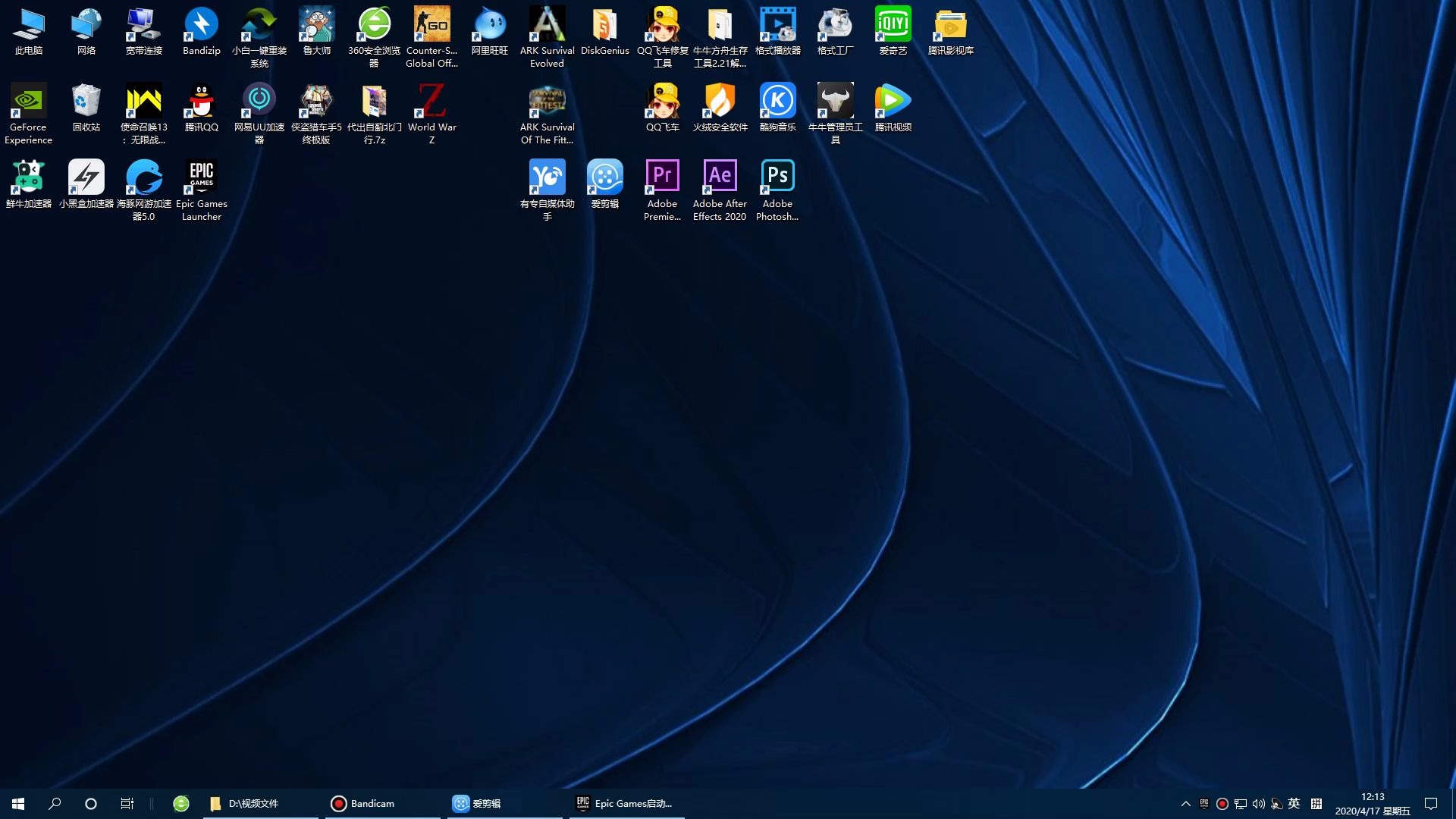Viewport: 1456px width, 819px height.
Task: Click the 爱奇艺 iQIYI desktop icon
Action: (x=893, y=24)
